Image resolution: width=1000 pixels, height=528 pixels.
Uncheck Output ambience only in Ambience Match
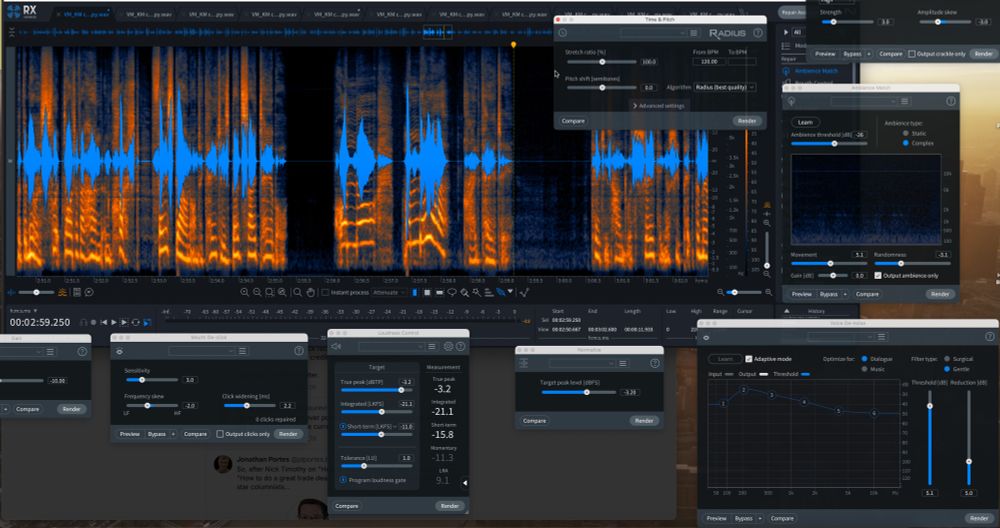(x=878, y=275)
